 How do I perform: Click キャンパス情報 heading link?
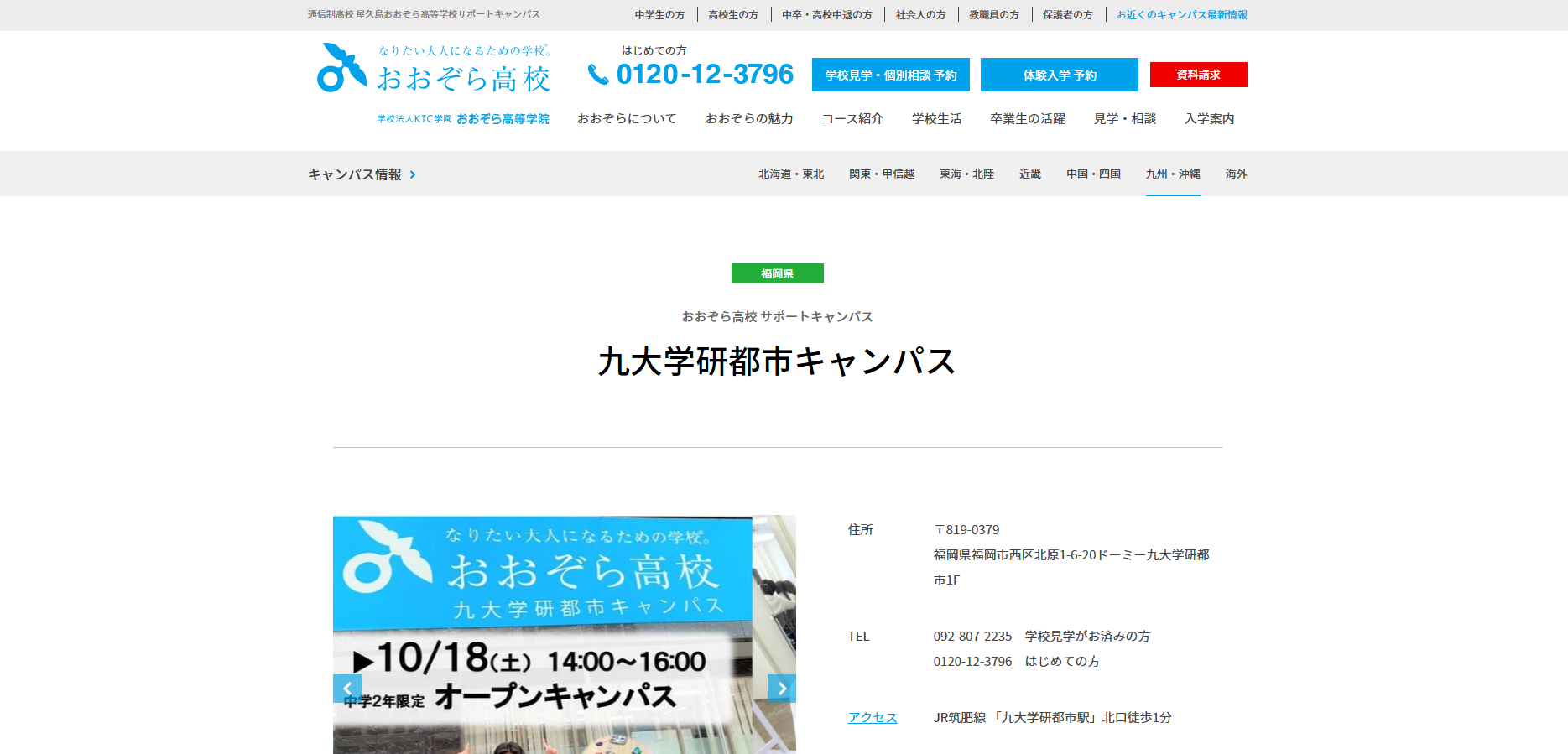(355, 174)
